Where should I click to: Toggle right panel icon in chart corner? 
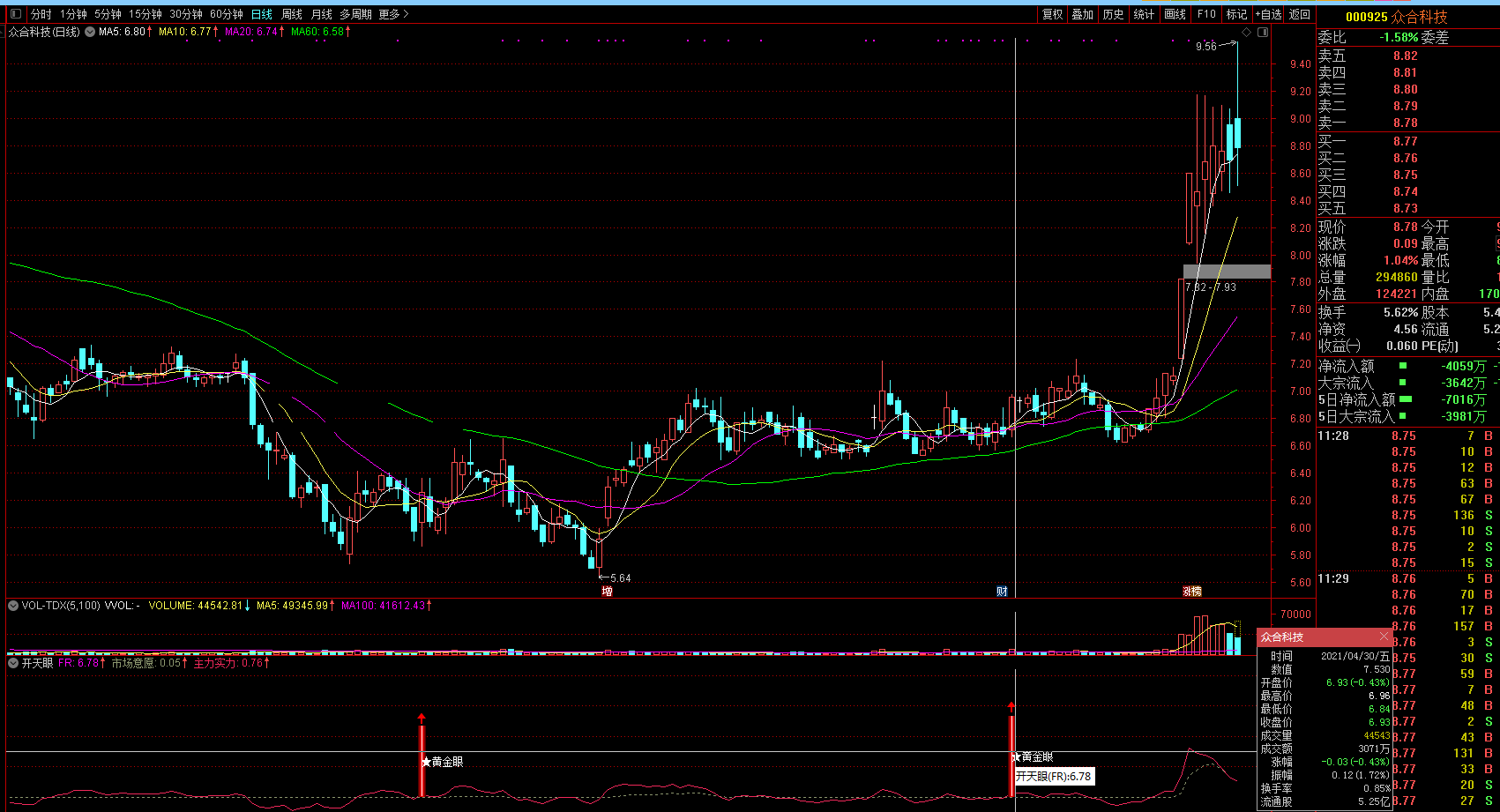point(1263,32)
